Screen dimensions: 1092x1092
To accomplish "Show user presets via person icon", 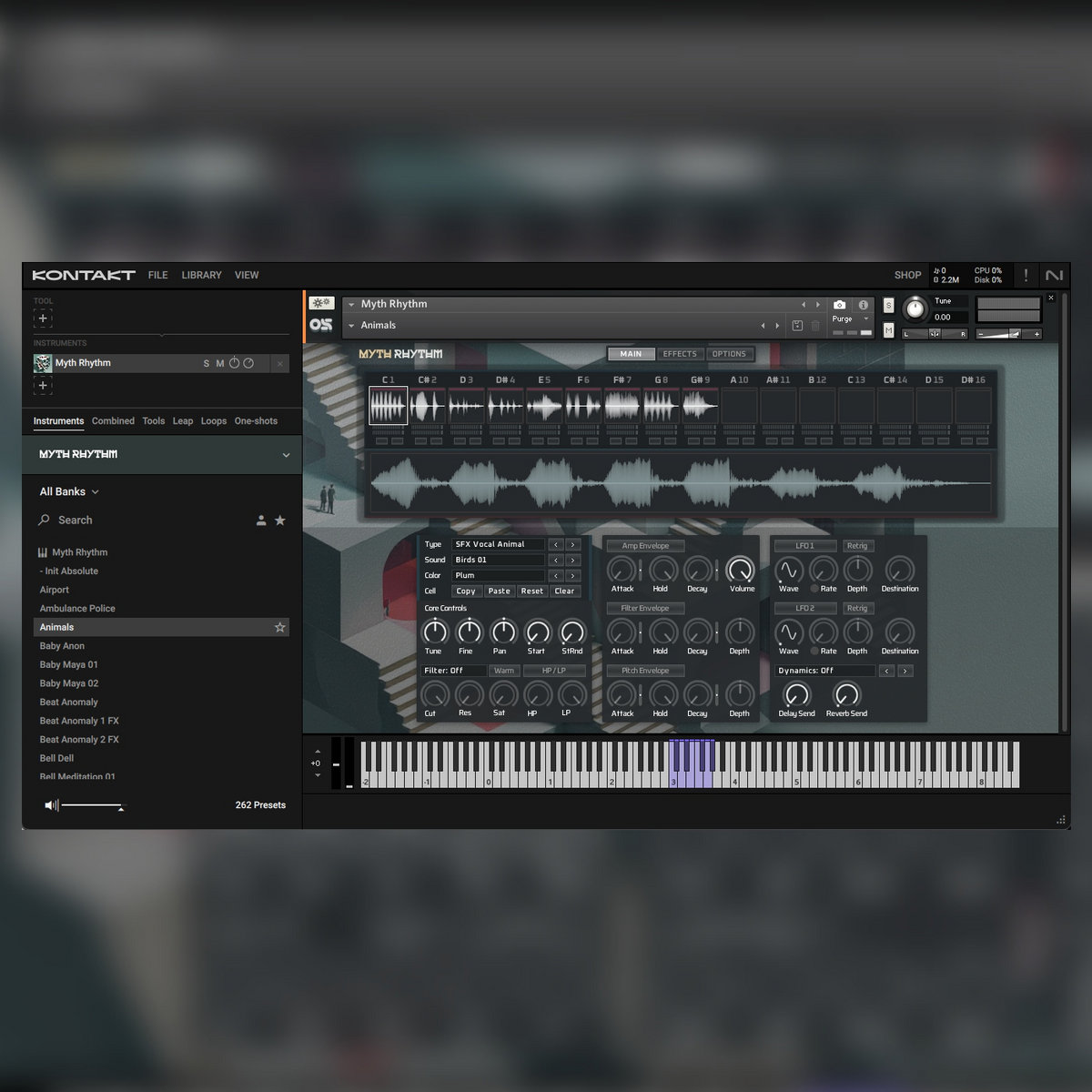I will [x=261, y=521].
